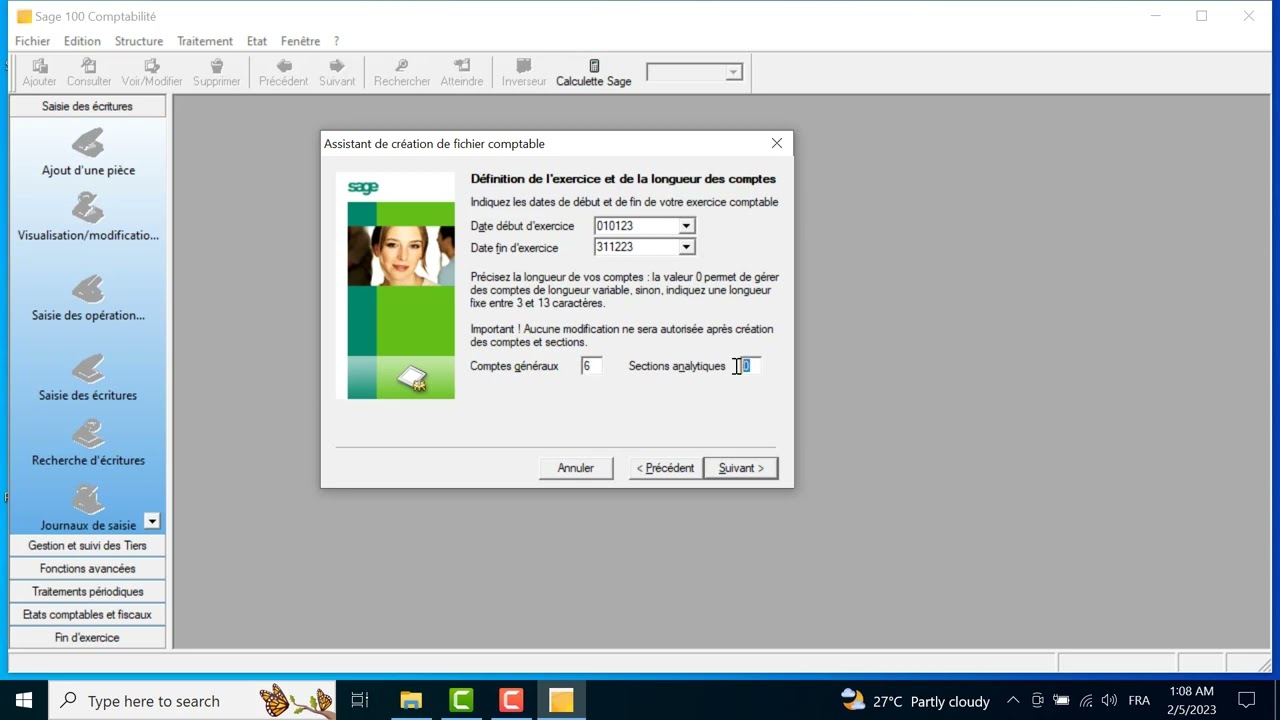The image size is (1280, 720).
Task: Click the Voir/Modifier toolbar icon
Action: [152, 66]
